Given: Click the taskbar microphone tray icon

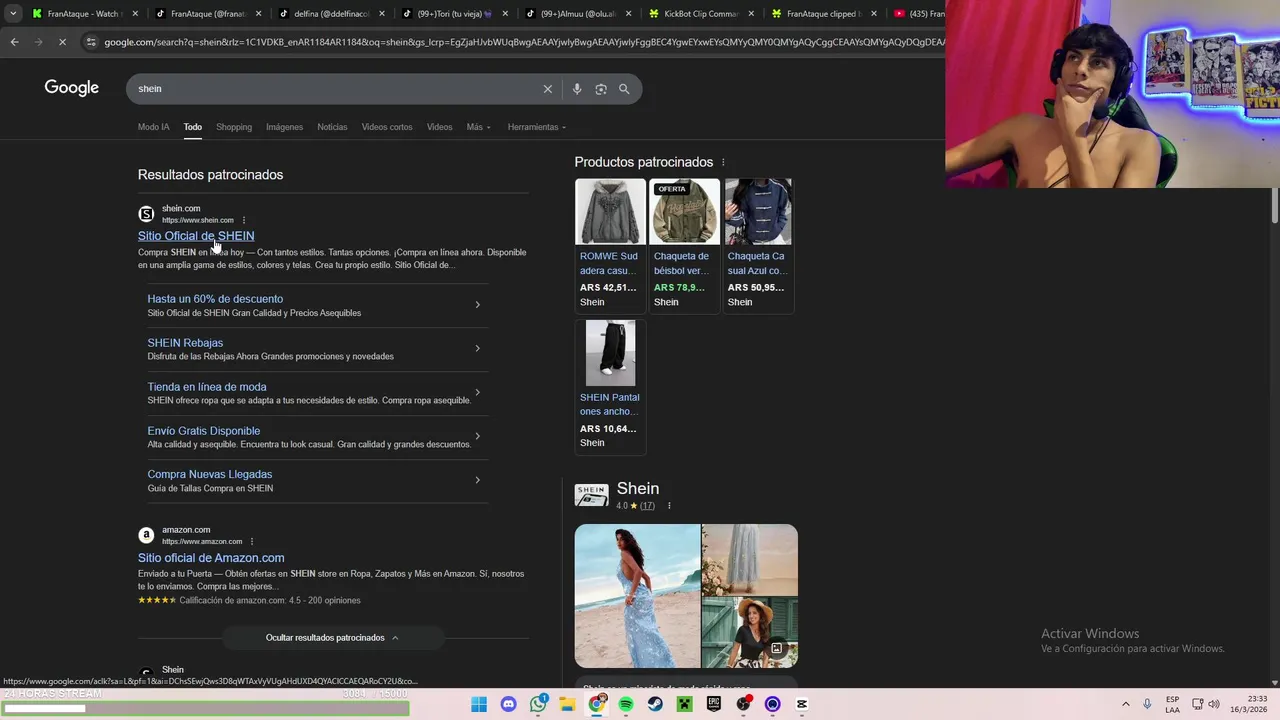Looking at the screenshot, I should click(x=1147, y=704).
